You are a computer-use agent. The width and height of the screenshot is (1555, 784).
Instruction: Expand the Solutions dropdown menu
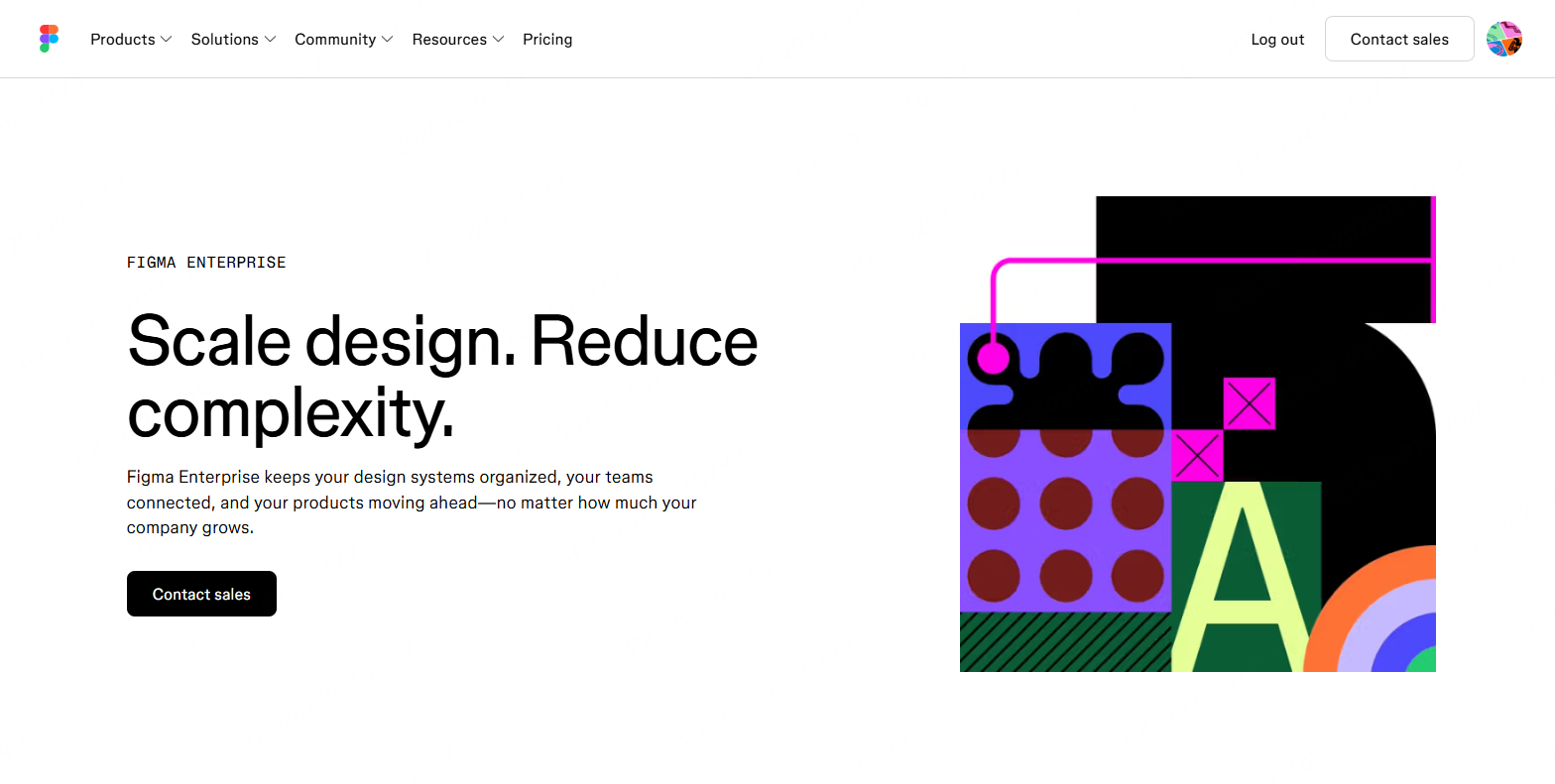[233, 40]
